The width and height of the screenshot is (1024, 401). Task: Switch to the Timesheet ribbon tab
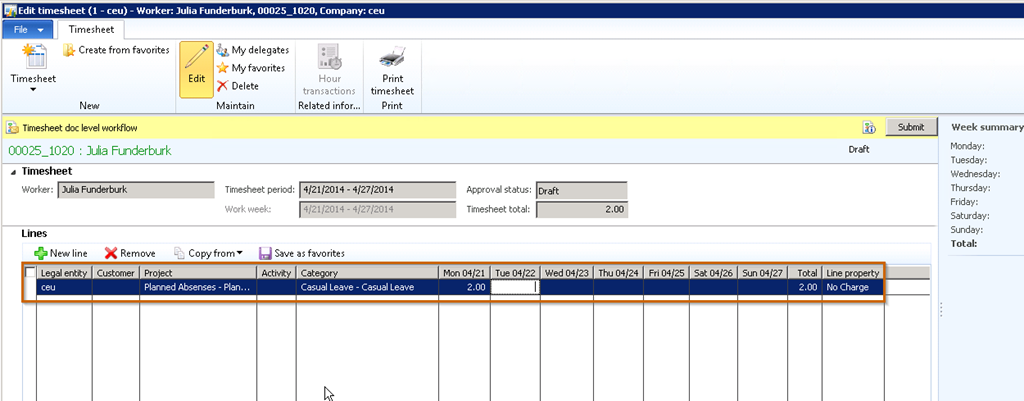pos(98,30)
